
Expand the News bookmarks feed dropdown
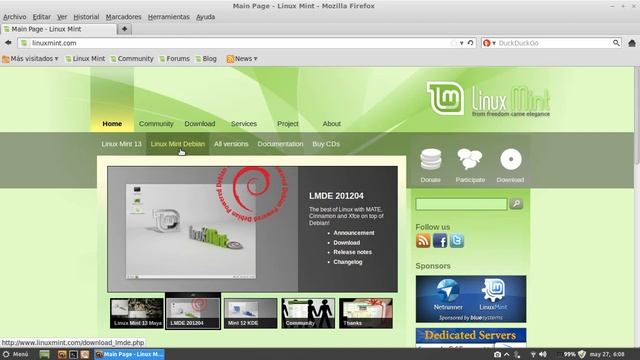click(x=242, y=59)
